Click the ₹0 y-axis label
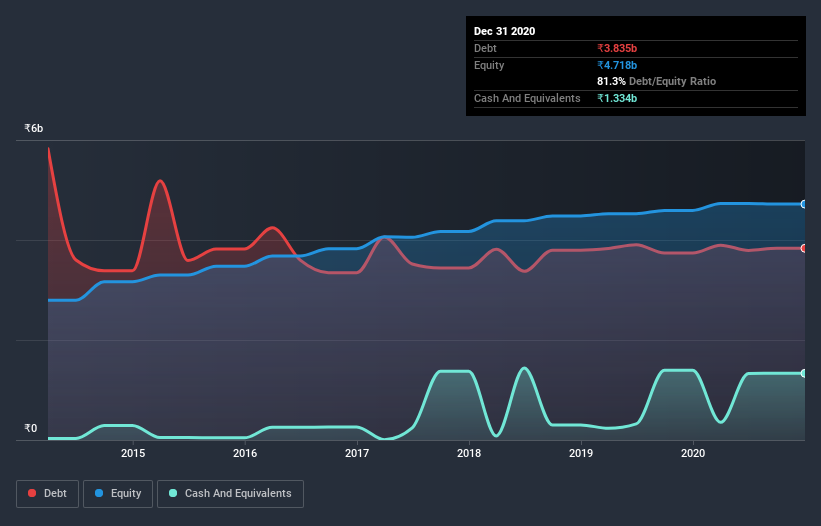821x526 pixels. [31, 428]
